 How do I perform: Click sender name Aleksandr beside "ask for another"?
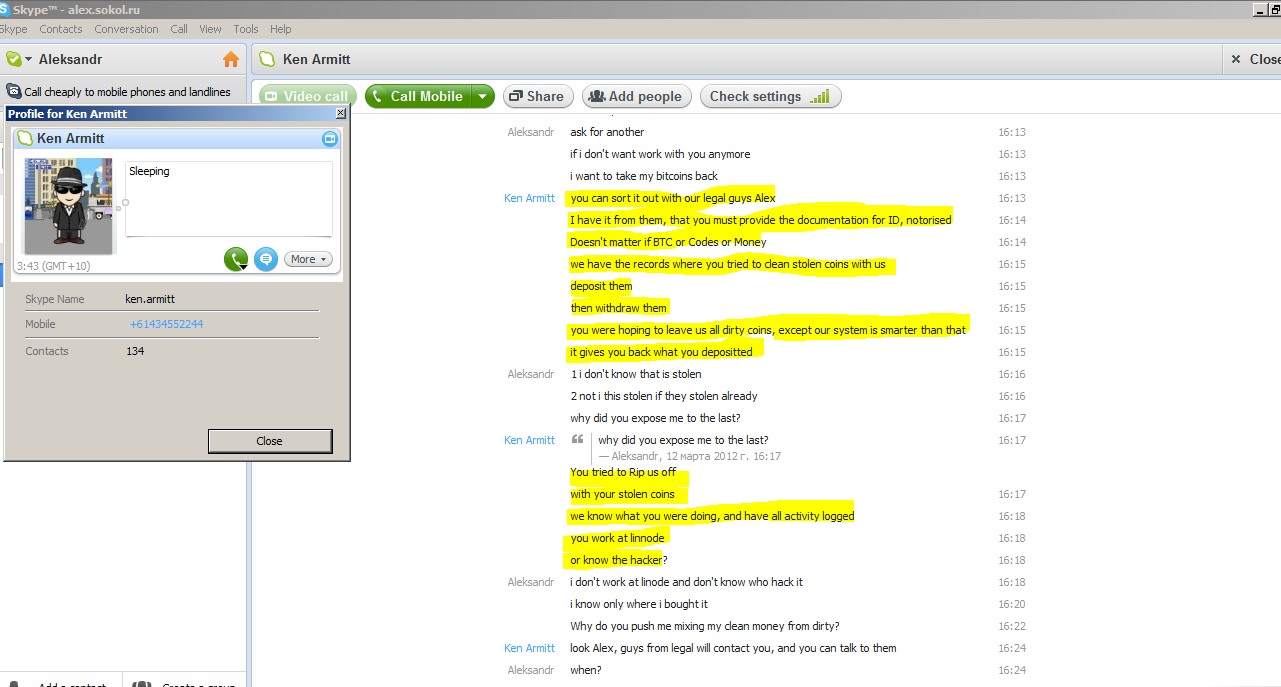click(531, 132)
